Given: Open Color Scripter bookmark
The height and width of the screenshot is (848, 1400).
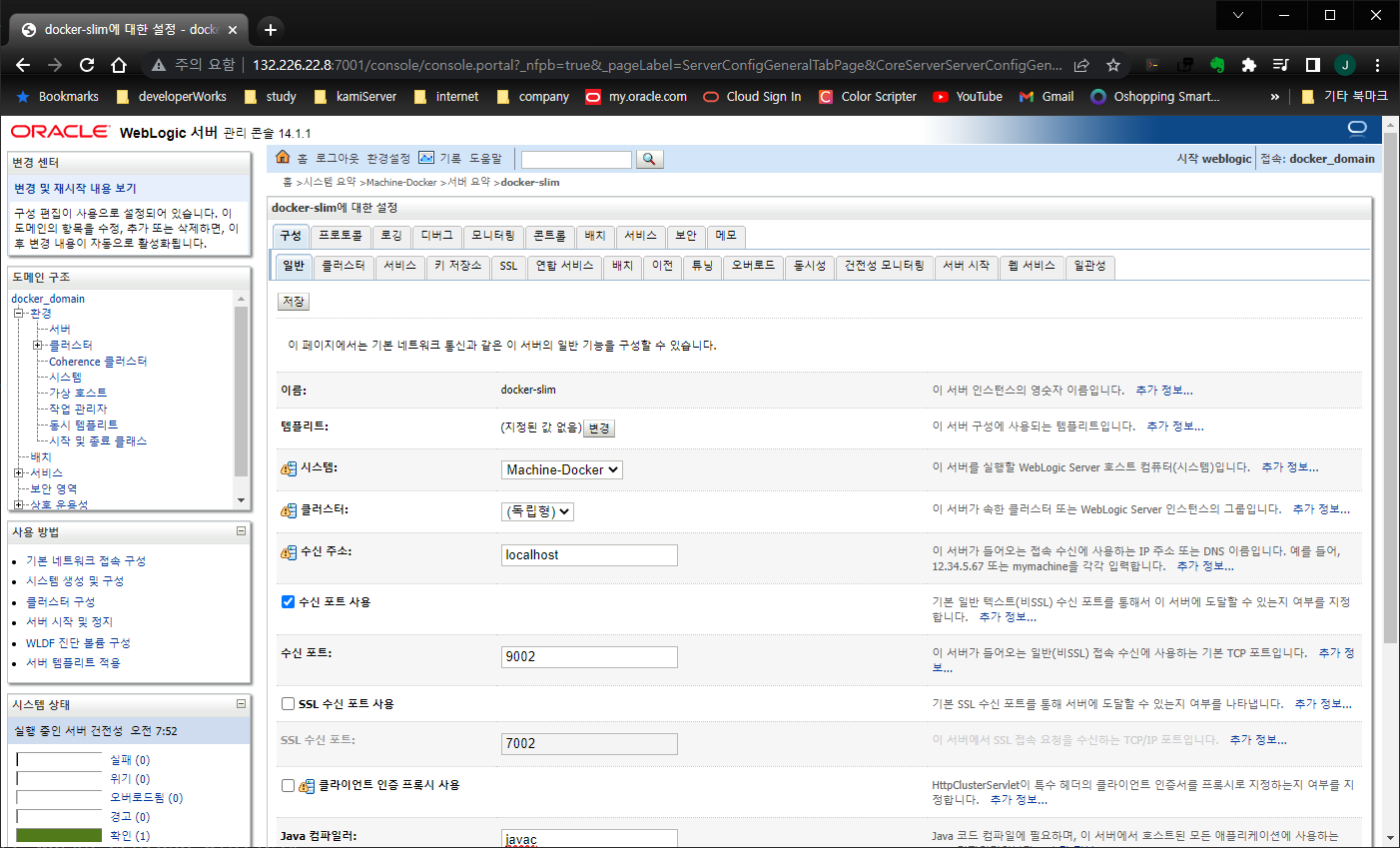Looking at the screenshot, I should [x=867, y=97].
